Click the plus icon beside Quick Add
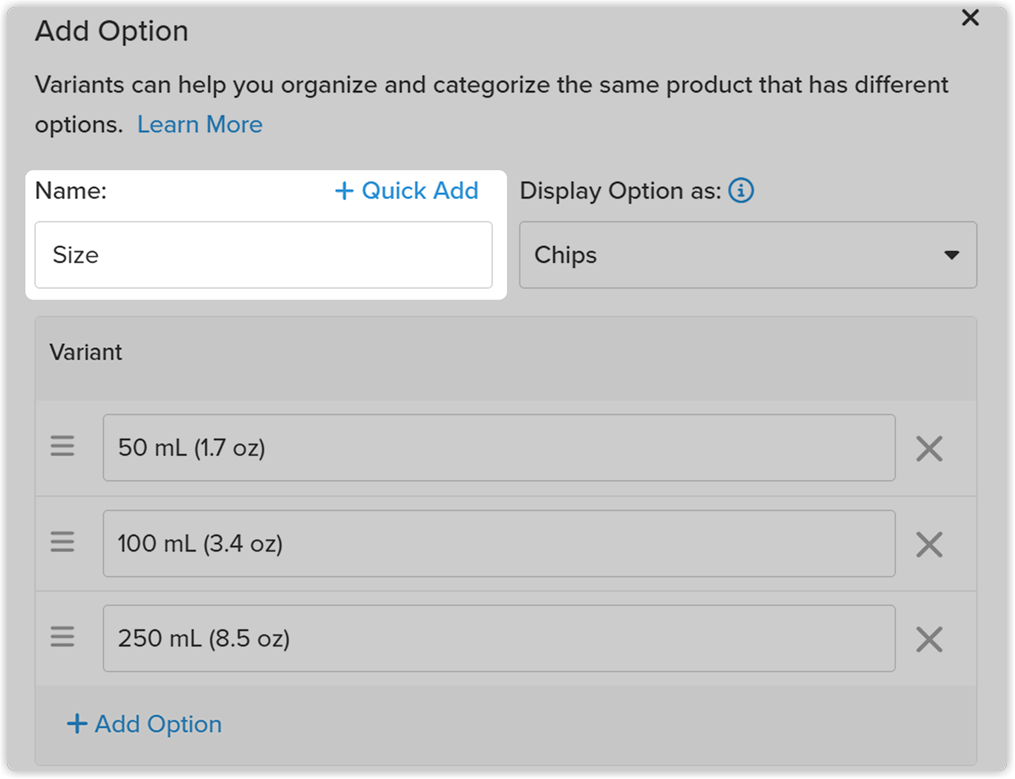The image size is (1015, 779). [344, 191]
